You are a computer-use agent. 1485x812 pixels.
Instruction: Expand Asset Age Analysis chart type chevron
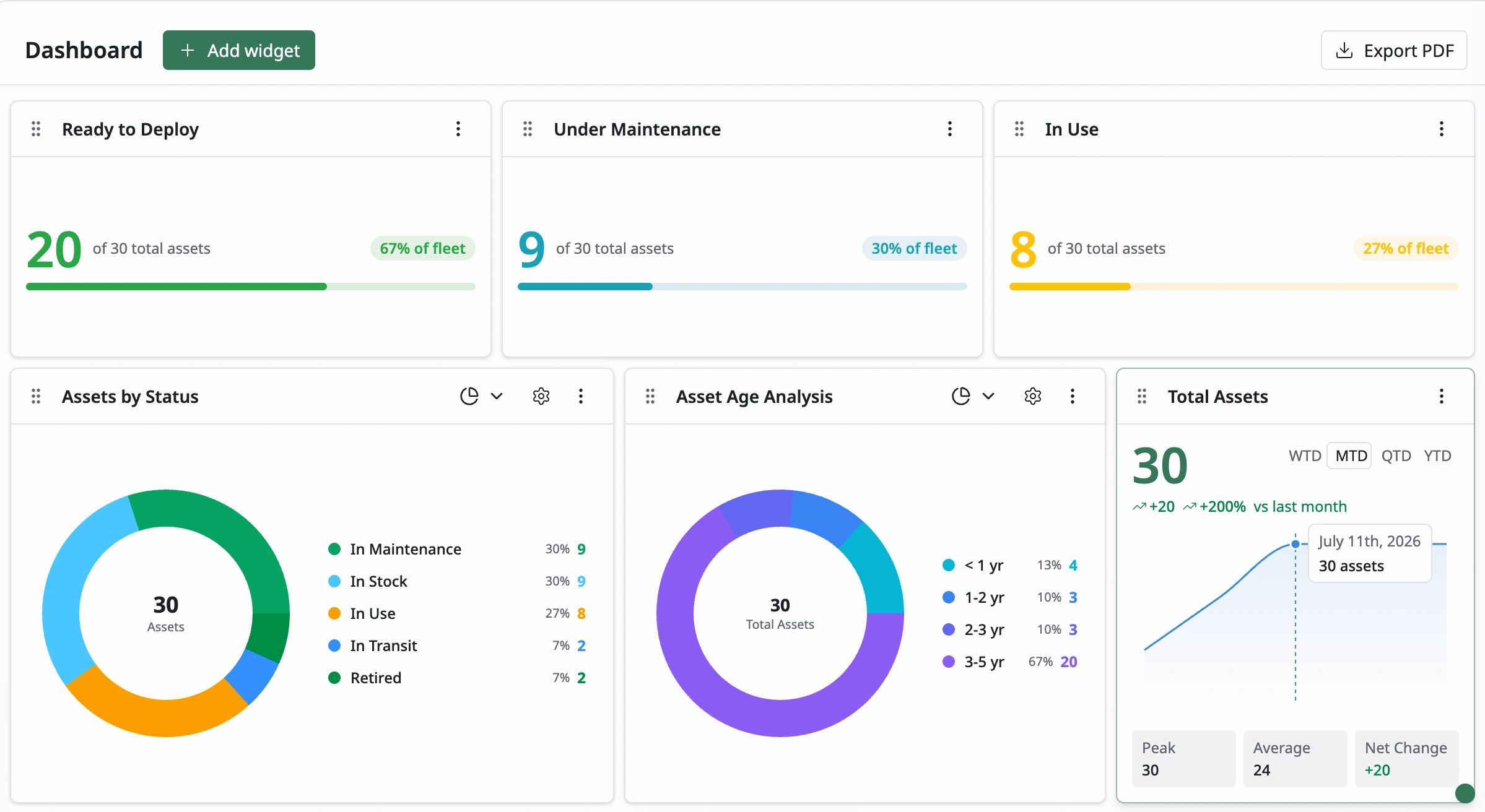(988, 396)
